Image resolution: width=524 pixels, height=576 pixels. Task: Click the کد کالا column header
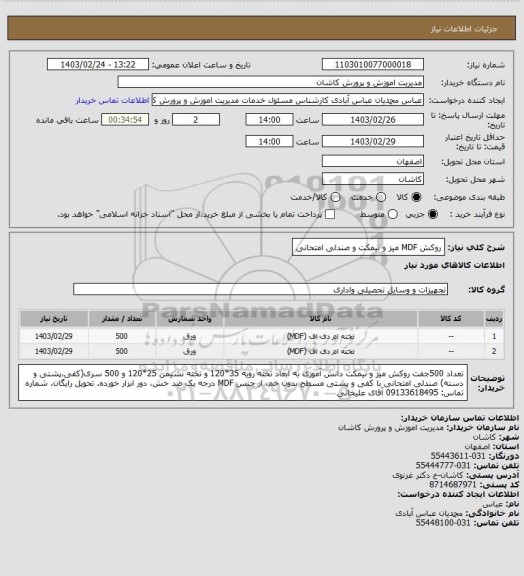pos(451,318)
